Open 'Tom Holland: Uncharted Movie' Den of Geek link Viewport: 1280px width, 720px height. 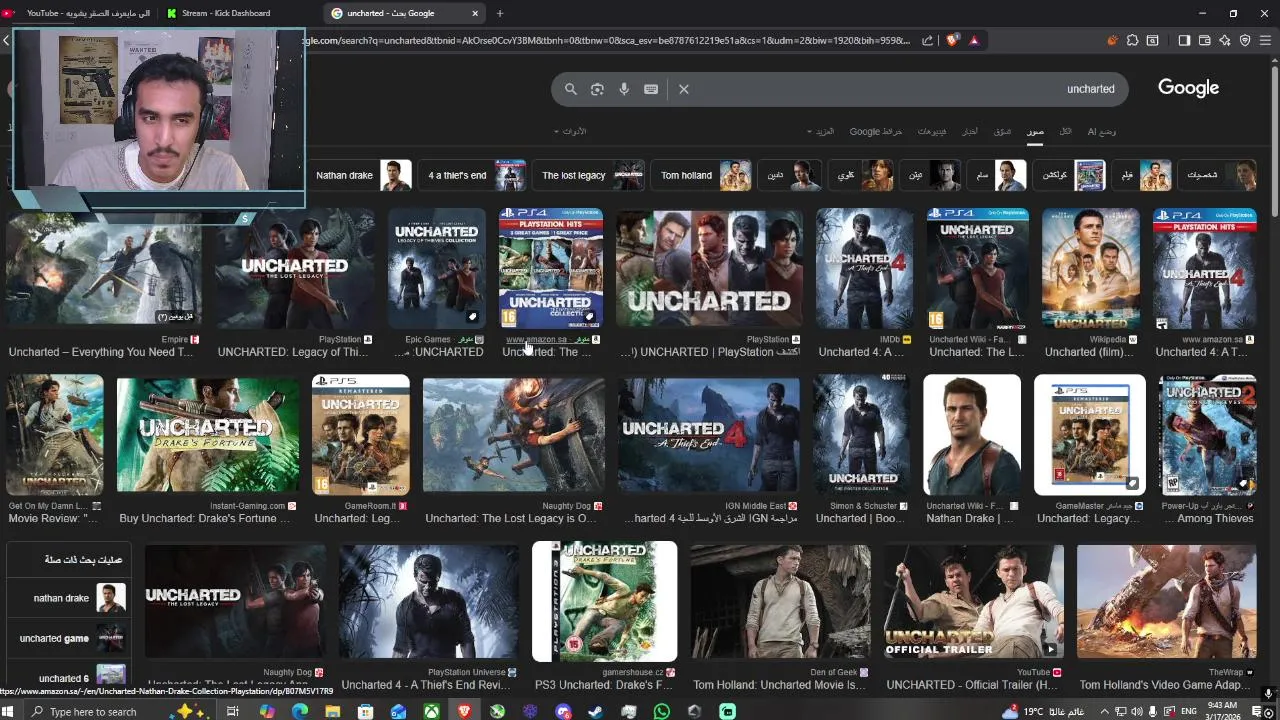click(x=780, y=685)
